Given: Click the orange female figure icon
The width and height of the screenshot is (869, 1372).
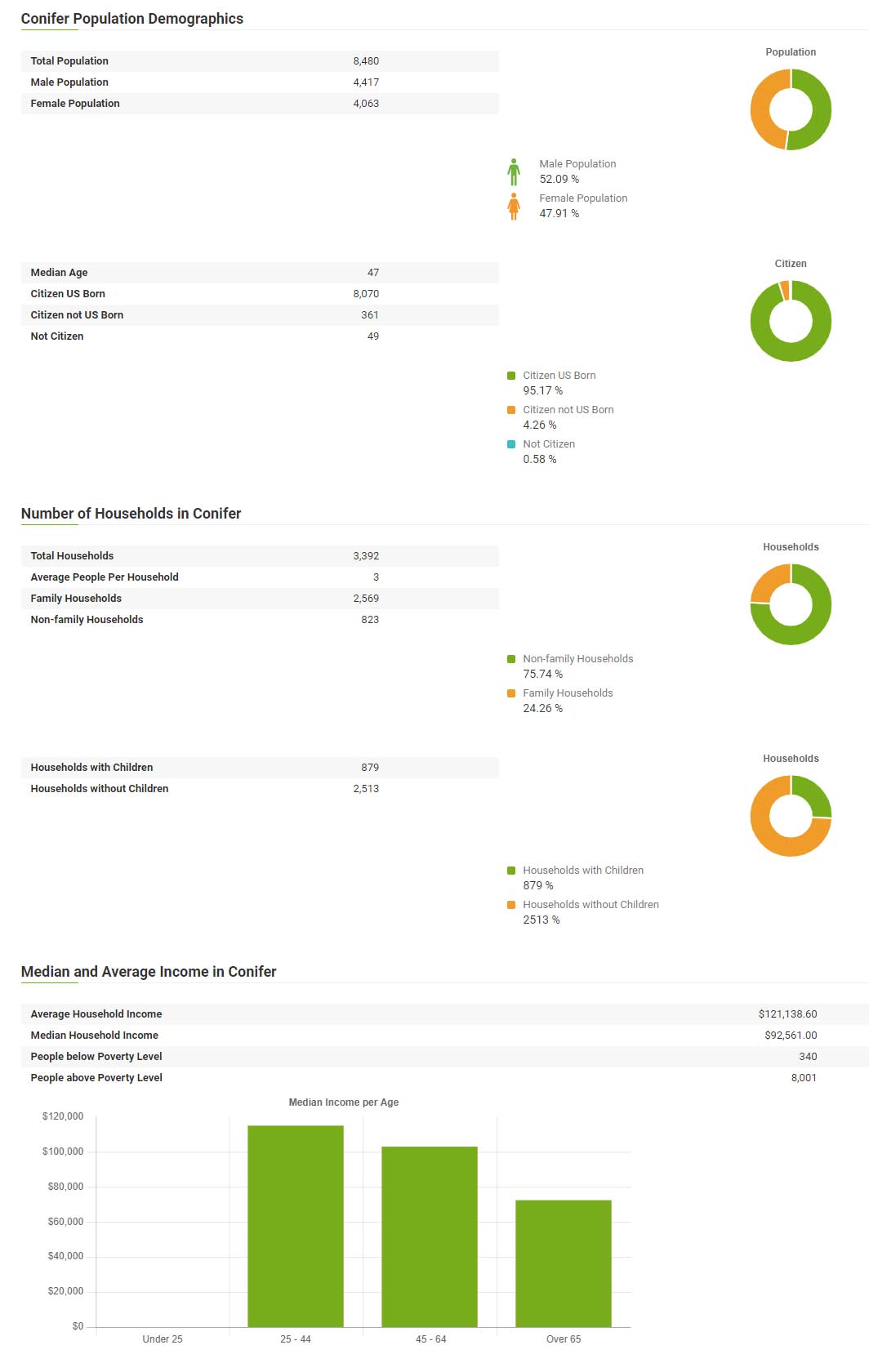Looking at the screenshot, I should pyautogui.click(x=514, y=206).
